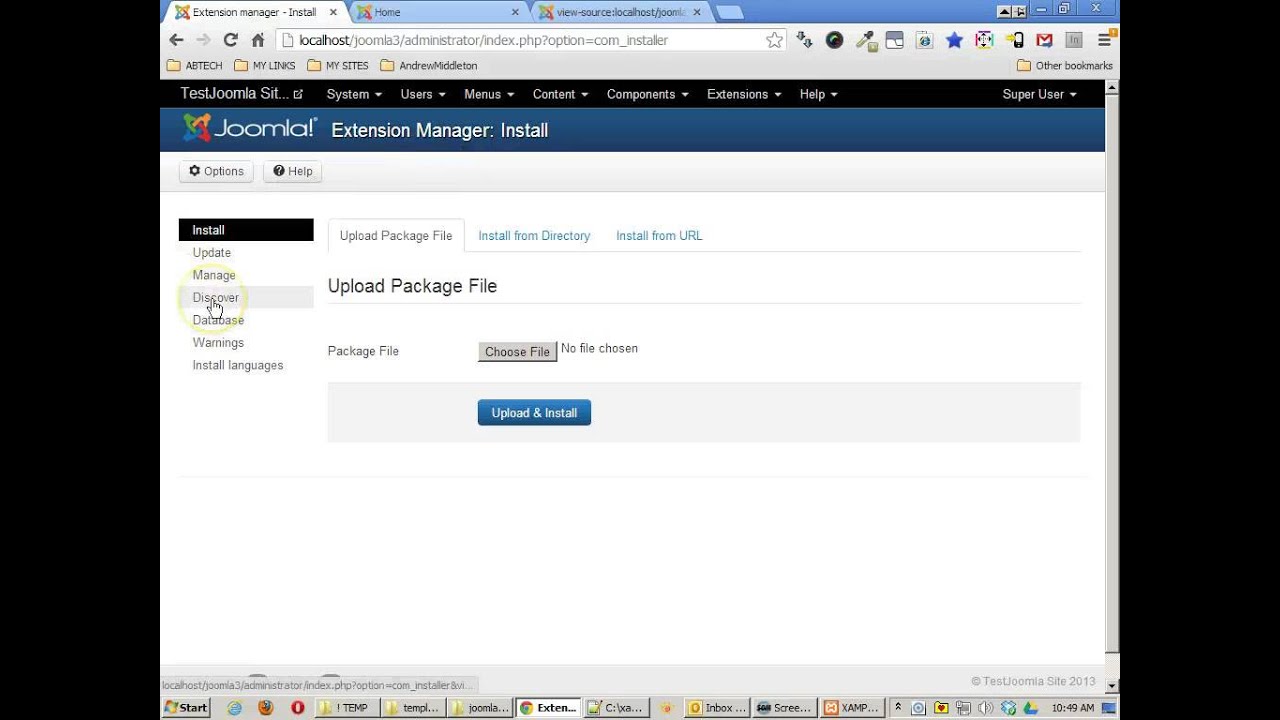Expand the System menu
Screen dimensions: 1280x720
click(x=354, y=94)
